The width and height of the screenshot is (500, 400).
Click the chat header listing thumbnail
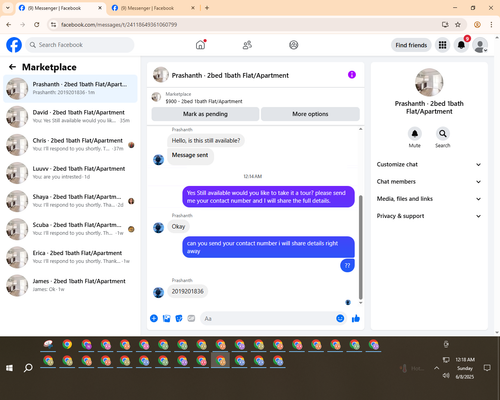(x=161, y=75)
